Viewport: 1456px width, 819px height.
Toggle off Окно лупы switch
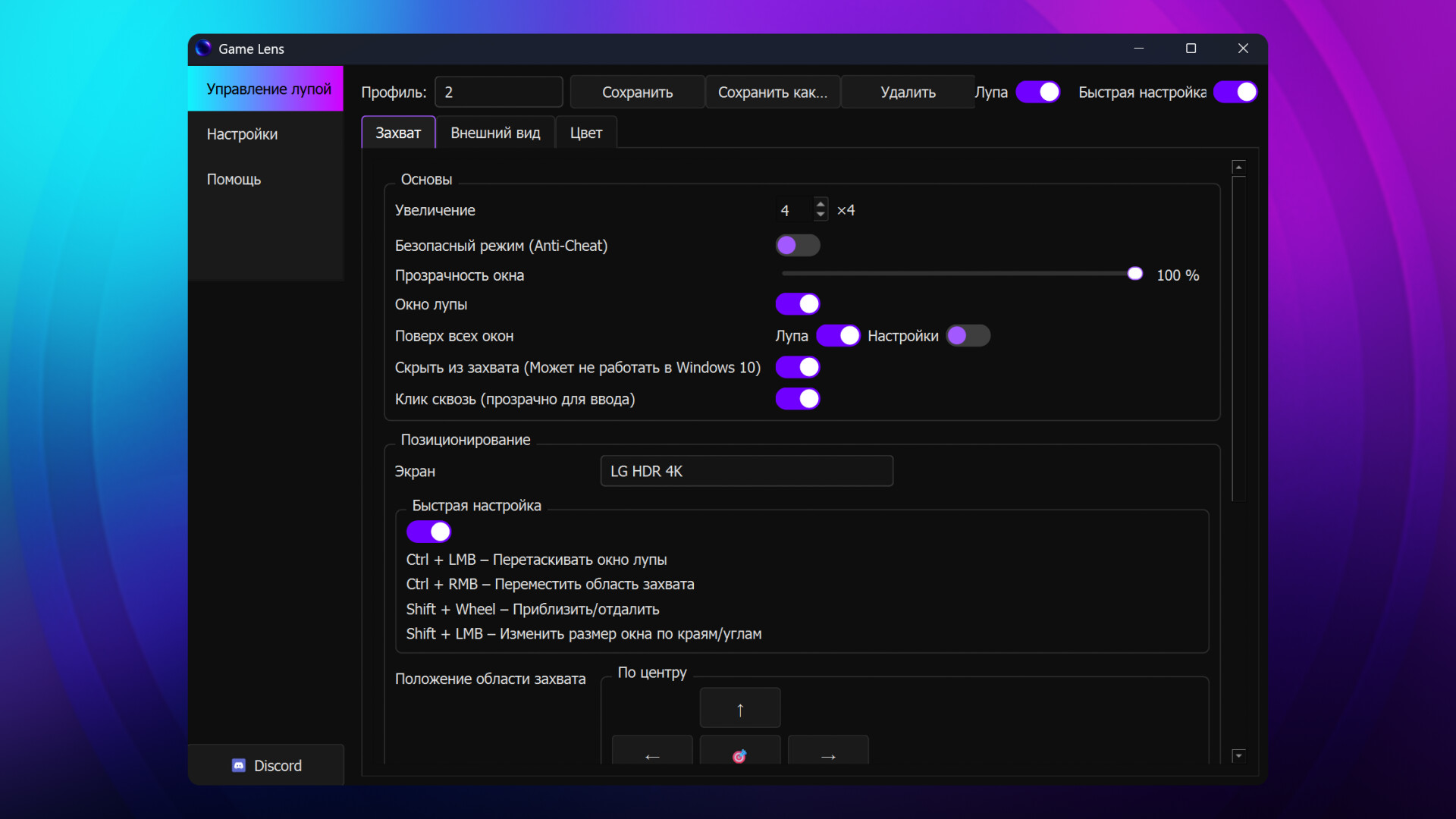coord(798,303)
